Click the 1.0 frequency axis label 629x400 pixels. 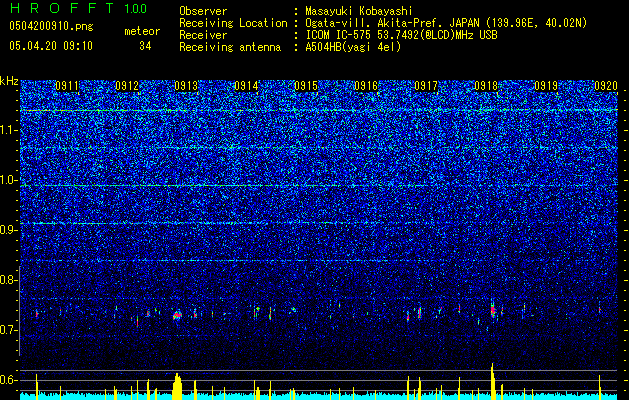(x=9, y=180)
